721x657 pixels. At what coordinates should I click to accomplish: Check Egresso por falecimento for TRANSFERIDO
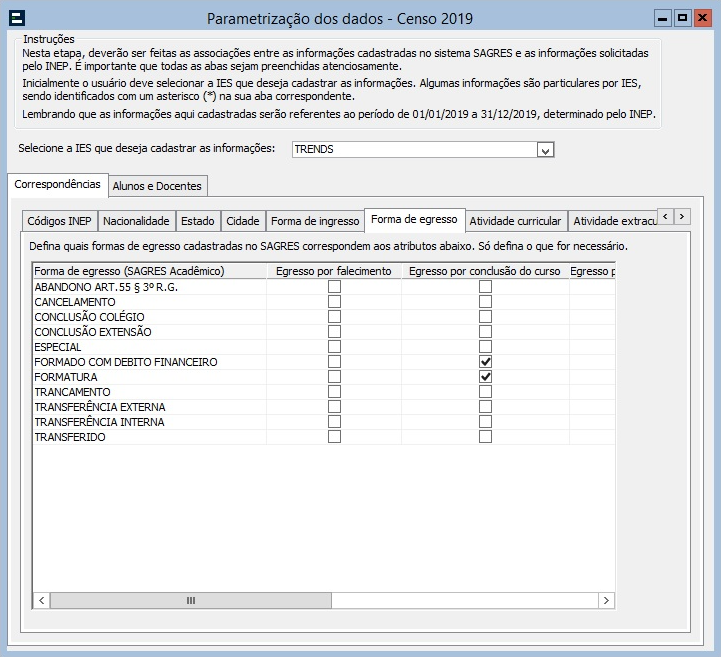334,437
